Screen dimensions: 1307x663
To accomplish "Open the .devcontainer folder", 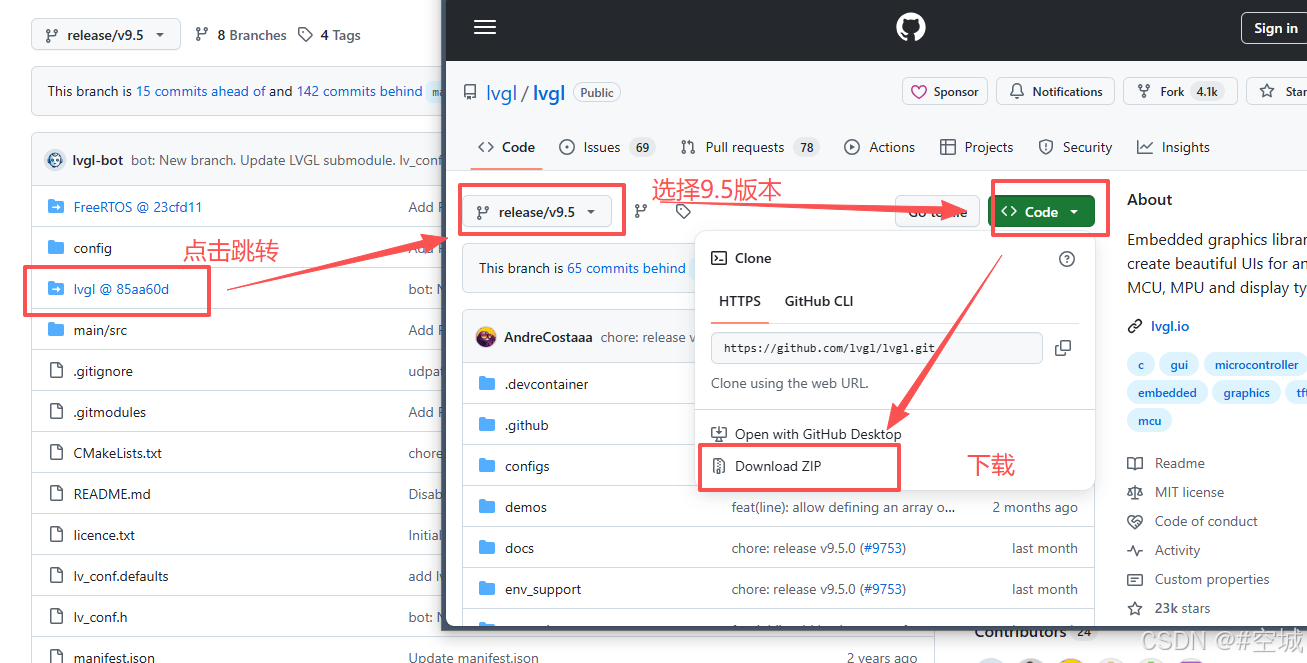I will click(x=546, y=384).
